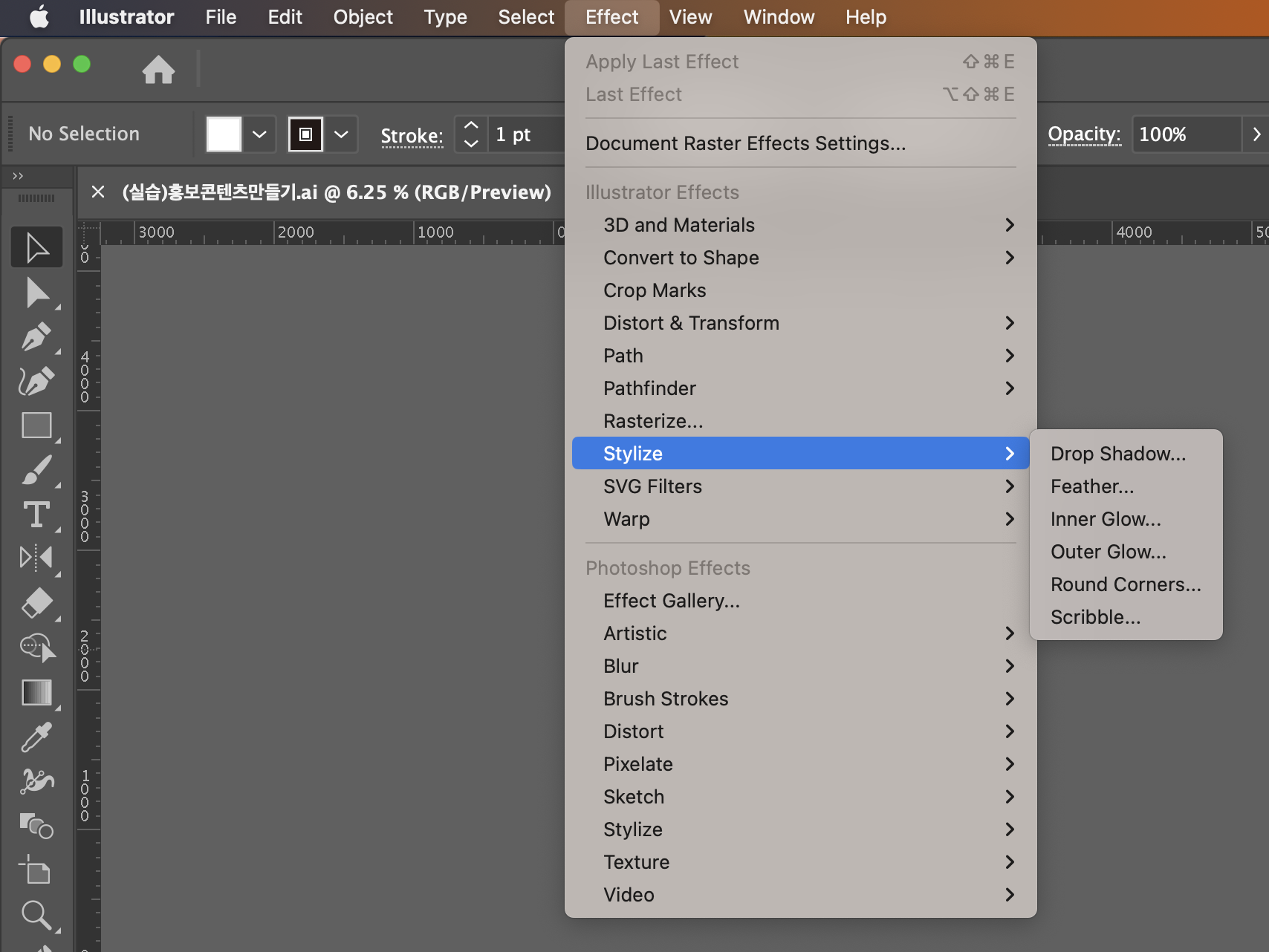Click the Stroke color swatch

(x=305, y=134)
